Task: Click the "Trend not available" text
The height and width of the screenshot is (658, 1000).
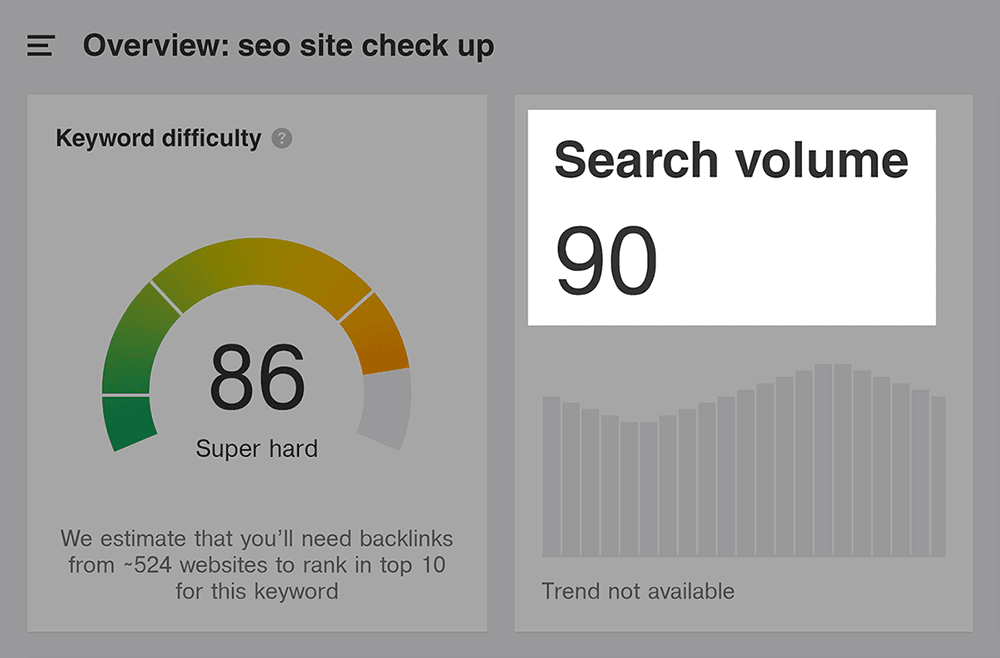Action: pos(638,591)
